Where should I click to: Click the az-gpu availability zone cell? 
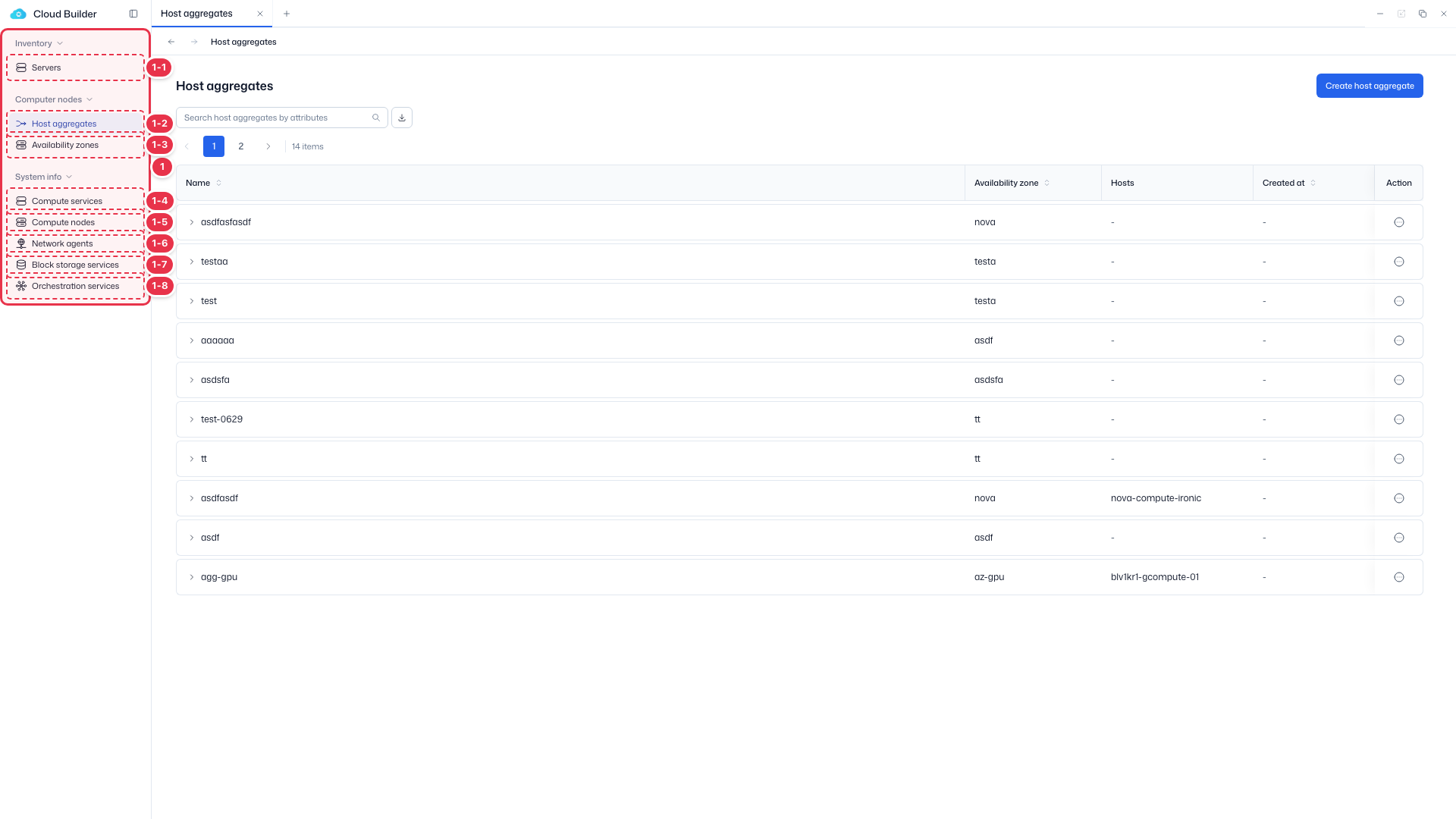pyautogui.click(x=989, y=577)
